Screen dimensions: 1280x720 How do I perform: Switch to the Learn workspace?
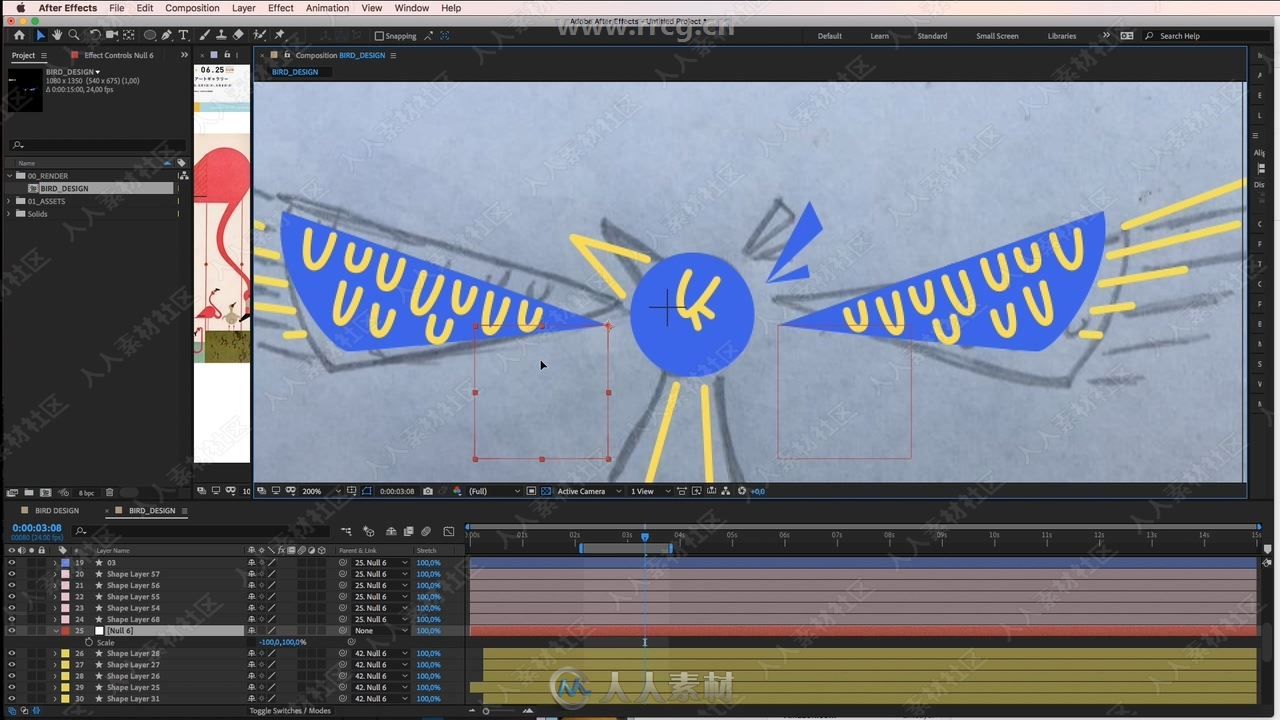(x=879, y=36)
